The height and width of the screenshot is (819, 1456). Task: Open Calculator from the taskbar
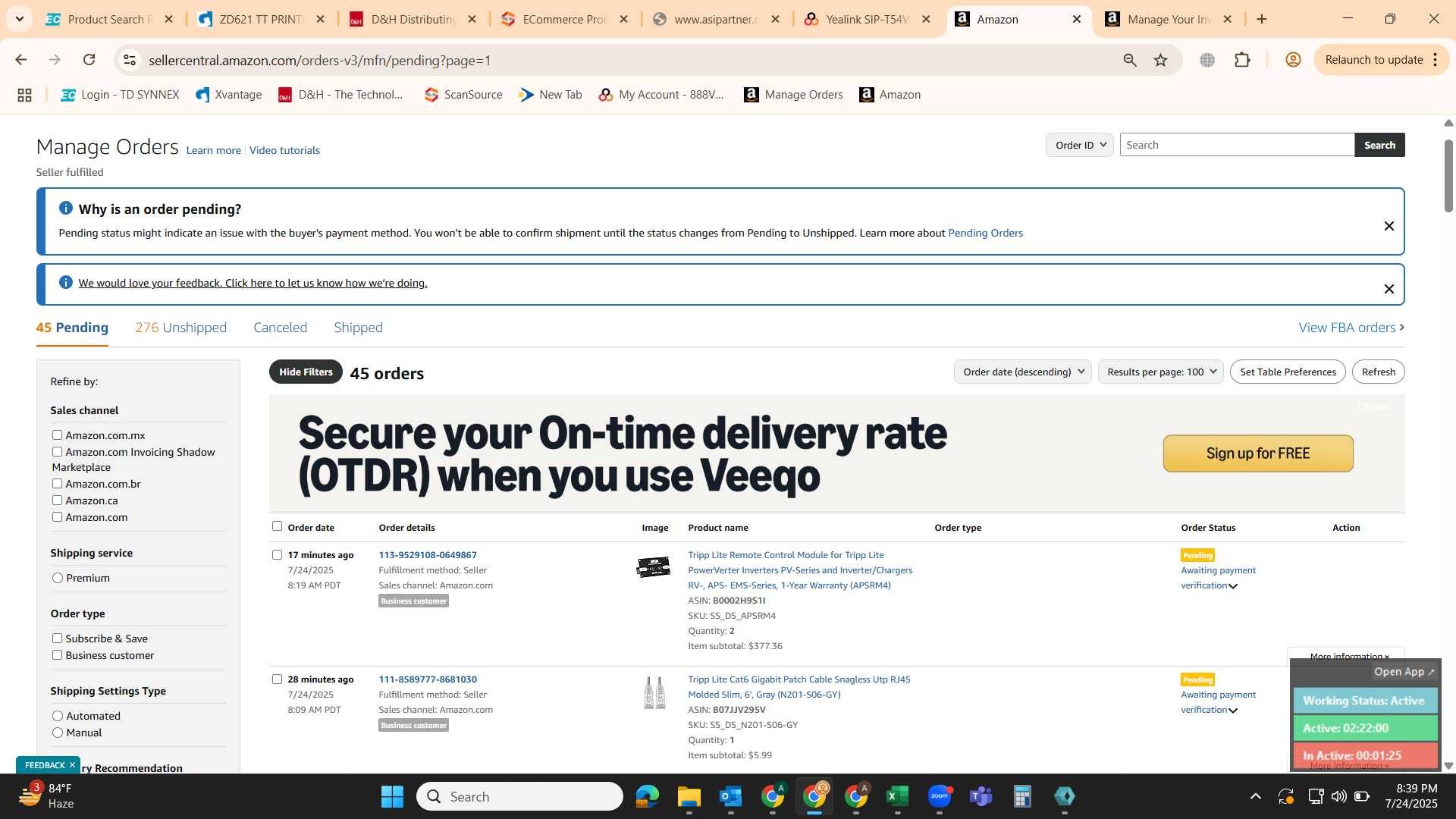[x=1022, y=796]
